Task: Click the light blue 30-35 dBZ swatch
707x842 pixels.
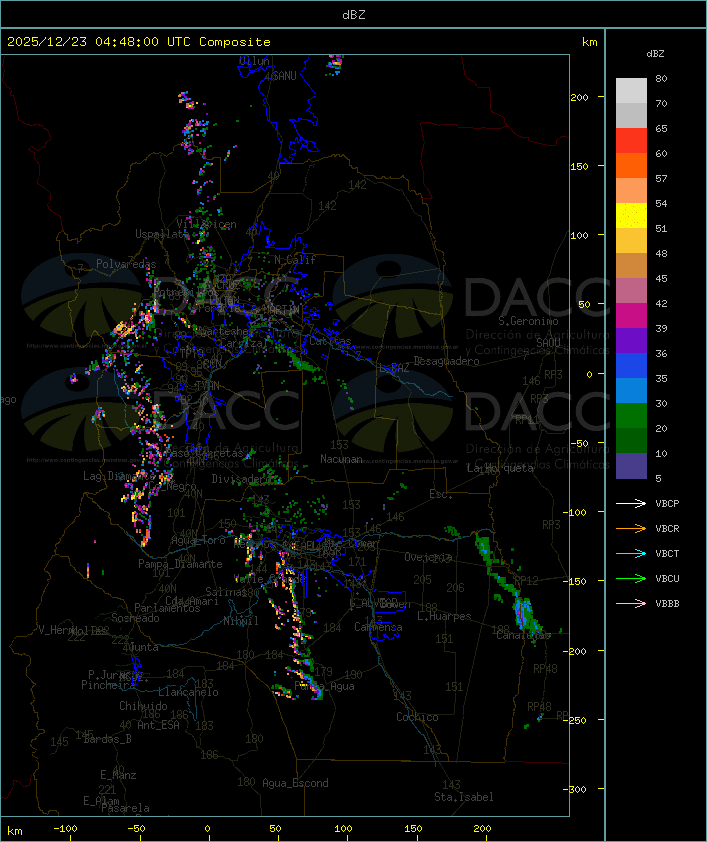Action: point(631,390)
